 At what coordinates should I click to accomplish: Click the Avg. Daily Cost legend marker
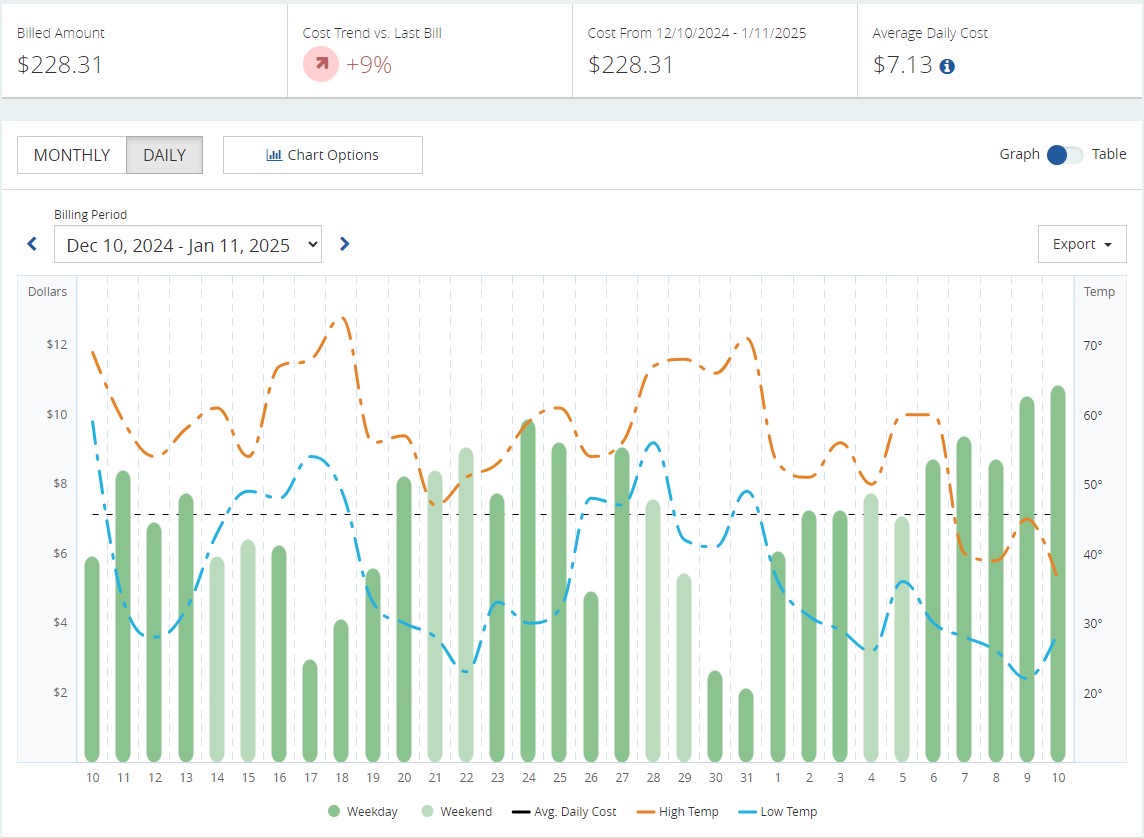pos(519,812)
